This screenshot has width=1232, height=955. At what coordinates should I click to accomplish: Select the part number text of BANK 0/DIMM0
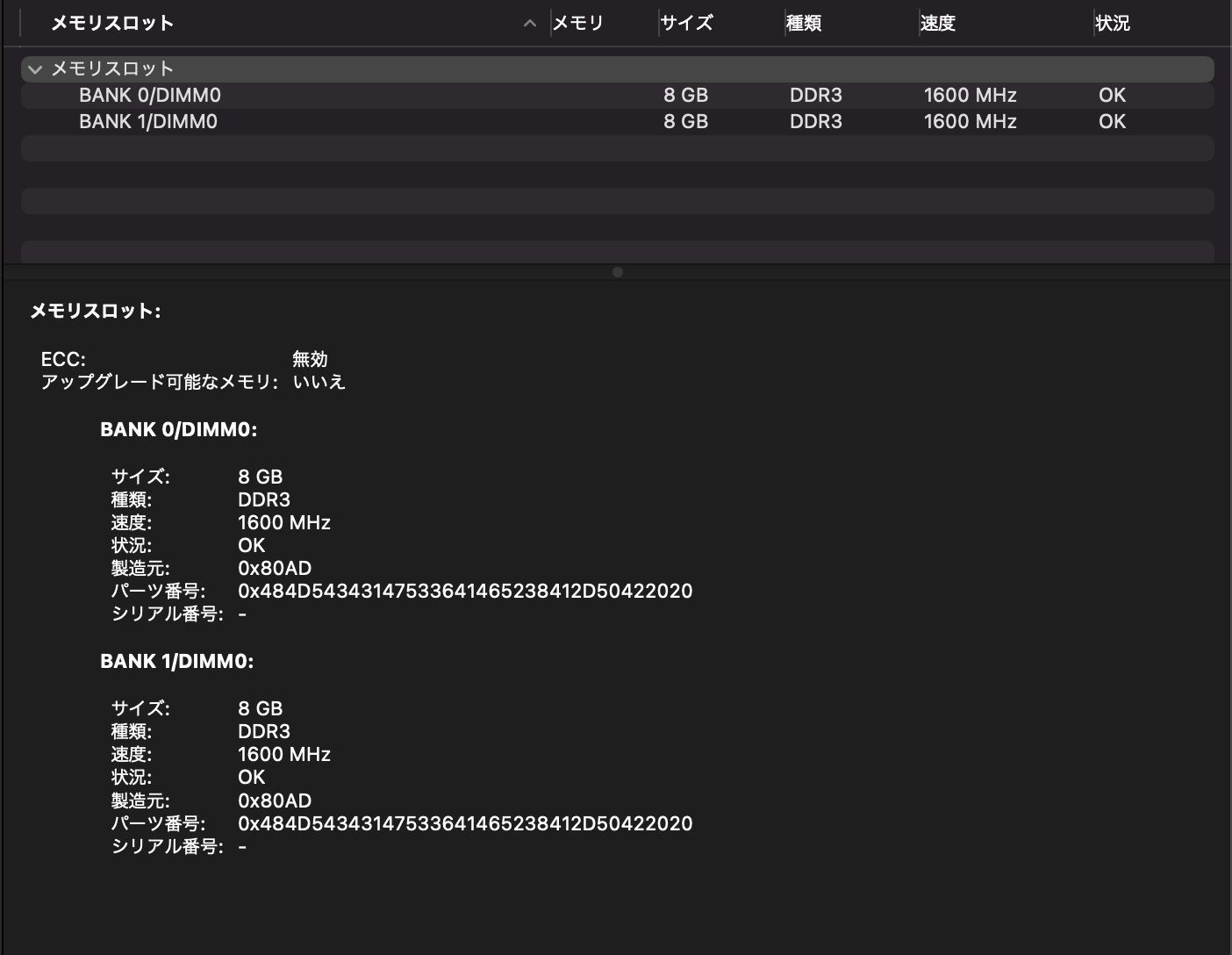click(465, 591)
